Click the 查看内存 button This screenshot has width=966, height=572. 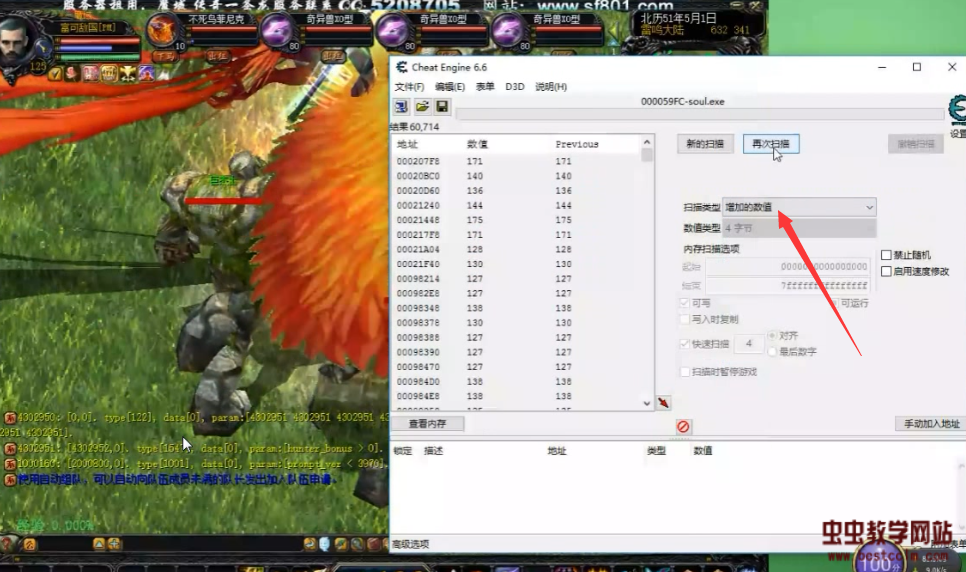[428, 423]
